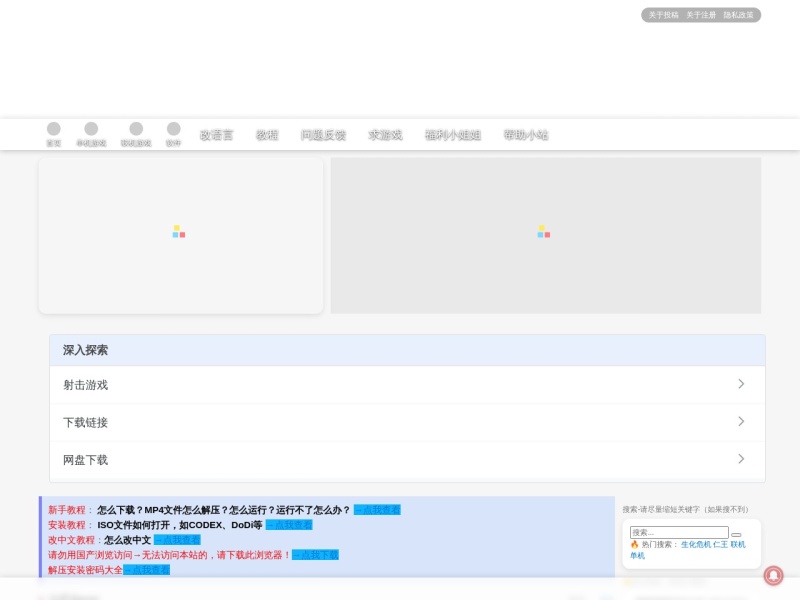
Task: Click the 单机 hot search link
Action: pyautogui.click(x=637, y=556)
